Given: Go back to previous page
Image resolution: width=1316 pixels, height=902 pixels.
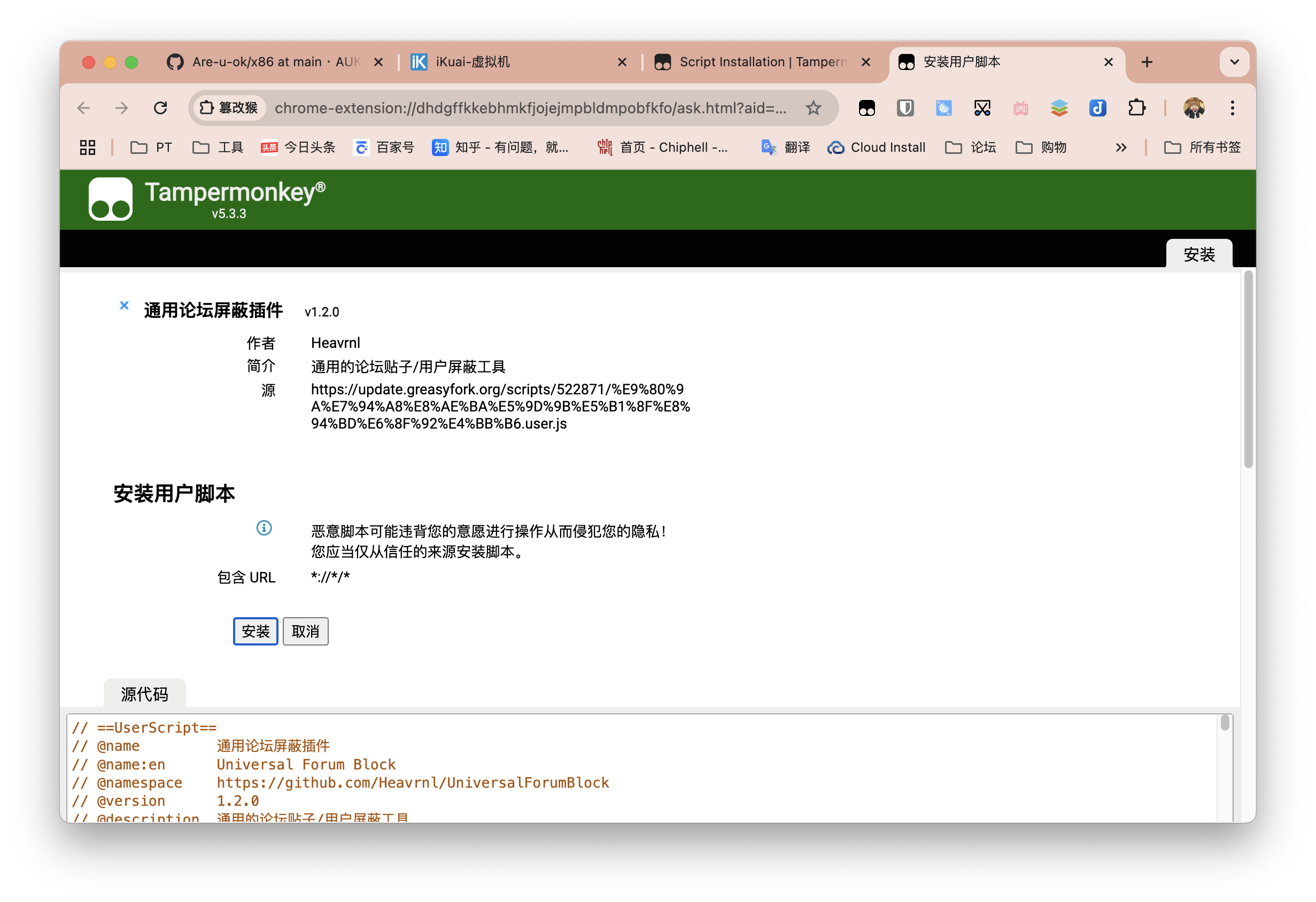Looking at the screenshot, I should [x=84, y=107].
